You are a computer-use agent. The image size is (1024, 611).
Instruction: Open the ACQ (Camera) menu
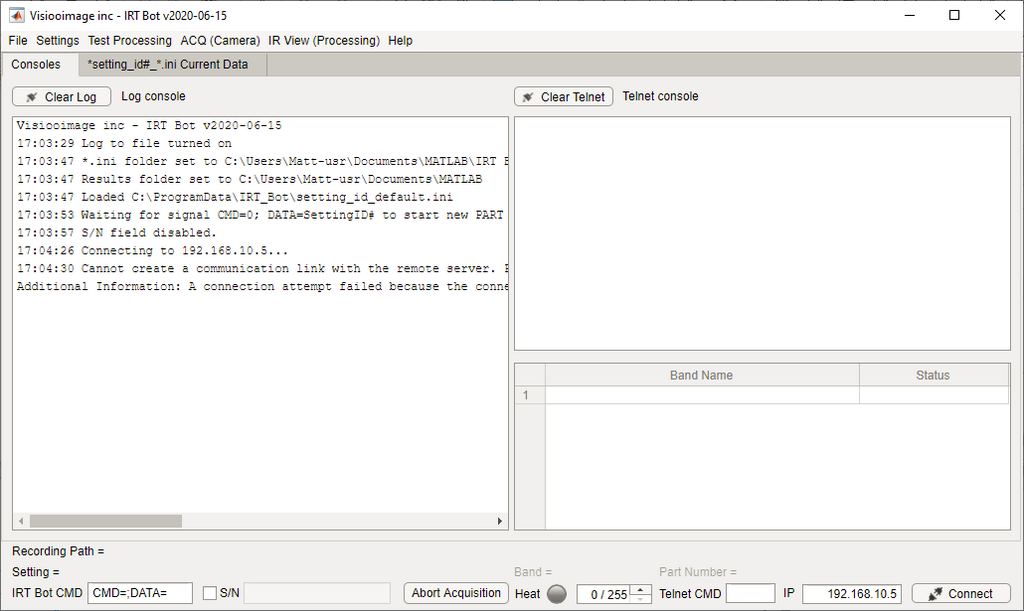pos(220,41)
